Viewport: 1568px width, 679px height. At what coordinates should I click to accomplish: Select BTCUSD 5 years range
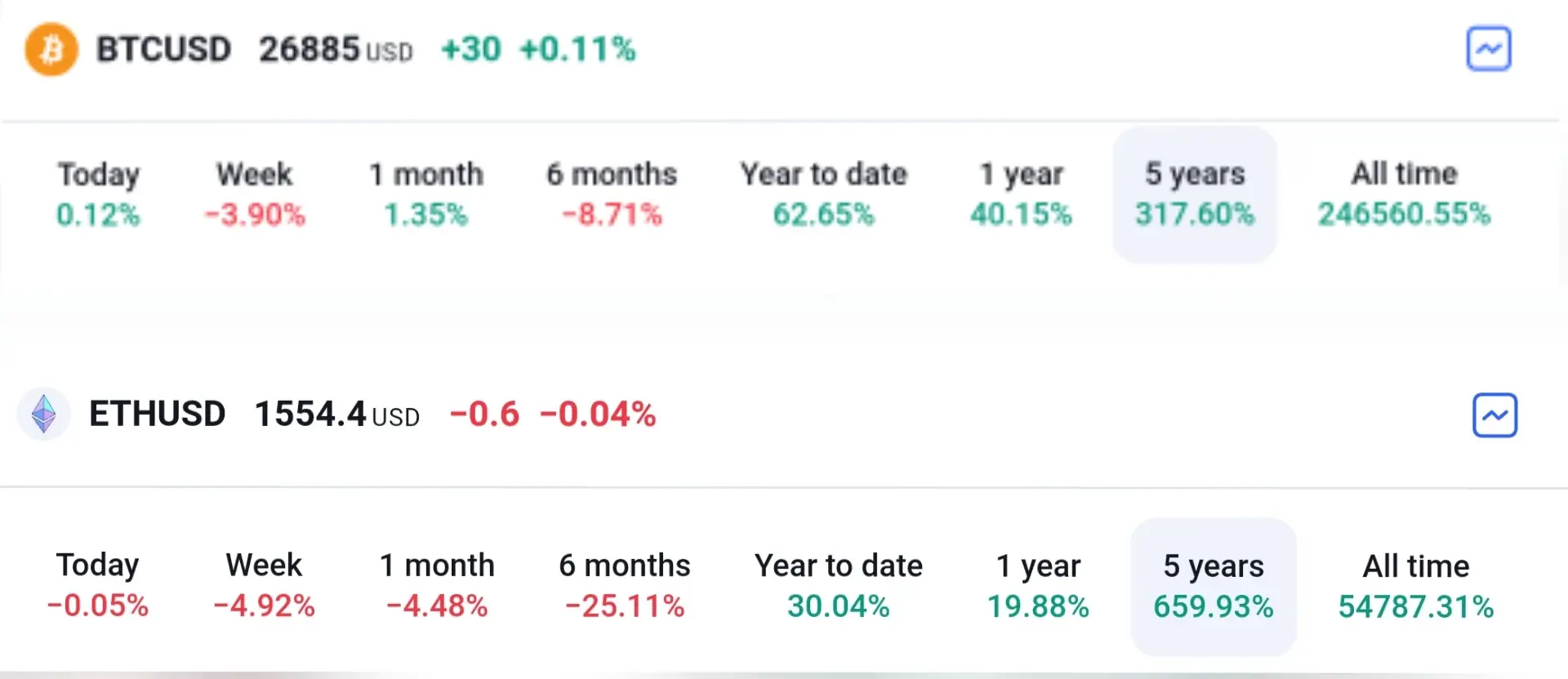[x=1194, y=194]
